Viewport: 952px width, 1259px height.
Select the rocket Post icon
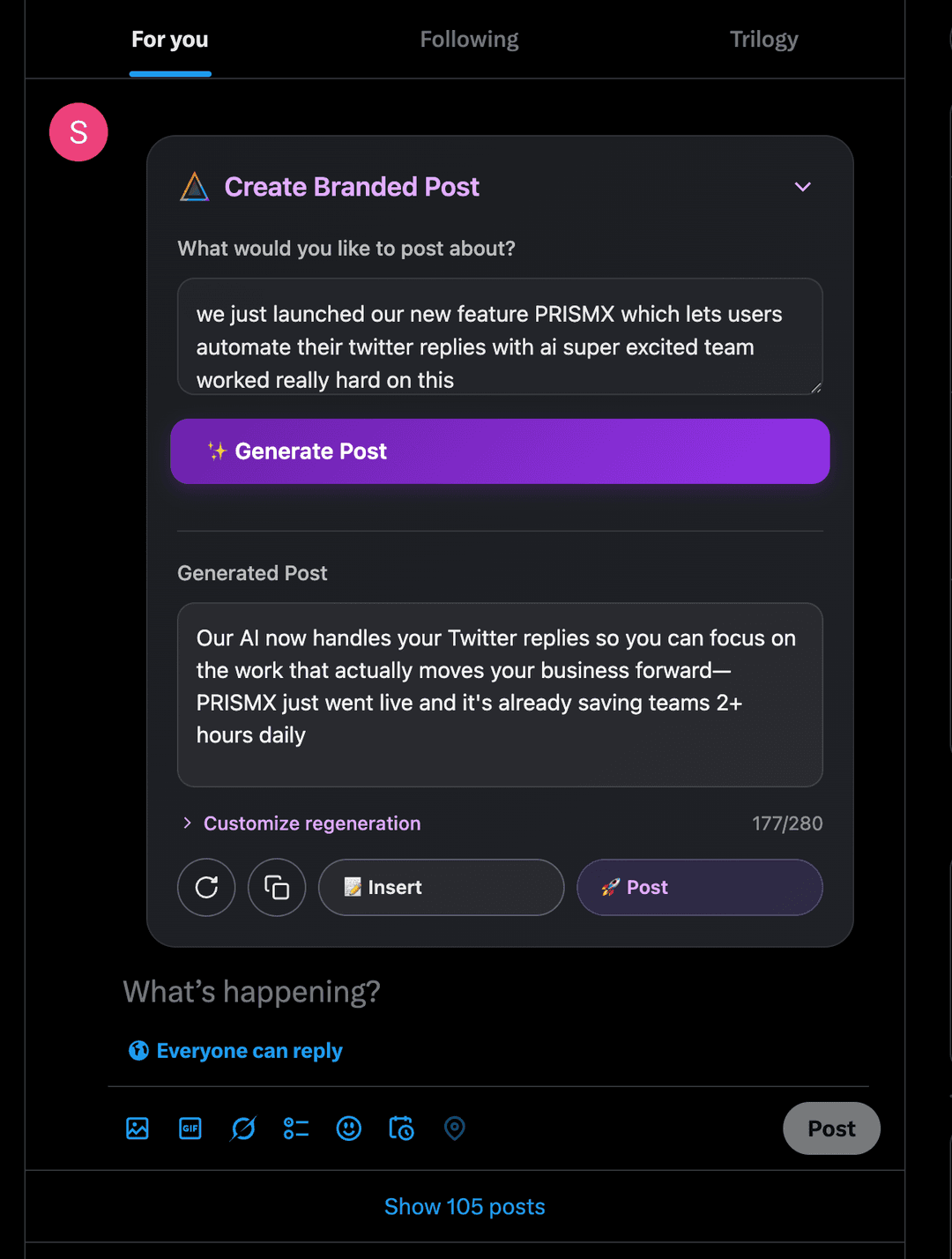(699, 888)
